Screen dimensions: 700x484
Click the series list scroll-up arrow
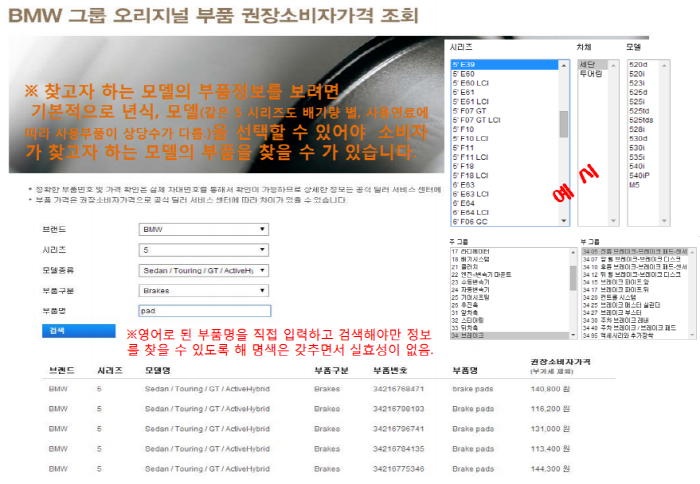point(564,65)
